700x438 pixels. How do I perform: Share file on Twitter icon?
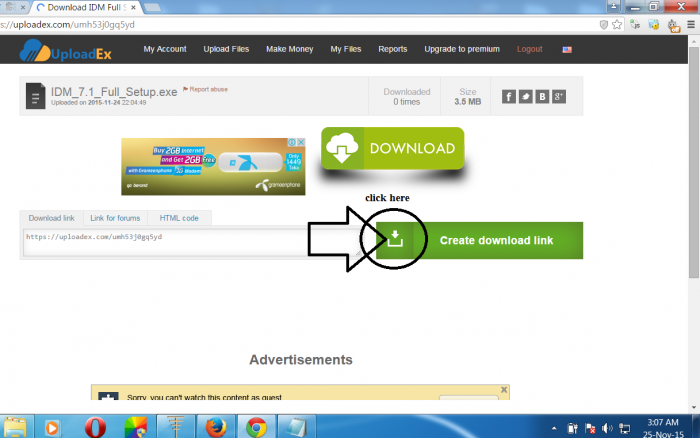[x=525, y=96]
